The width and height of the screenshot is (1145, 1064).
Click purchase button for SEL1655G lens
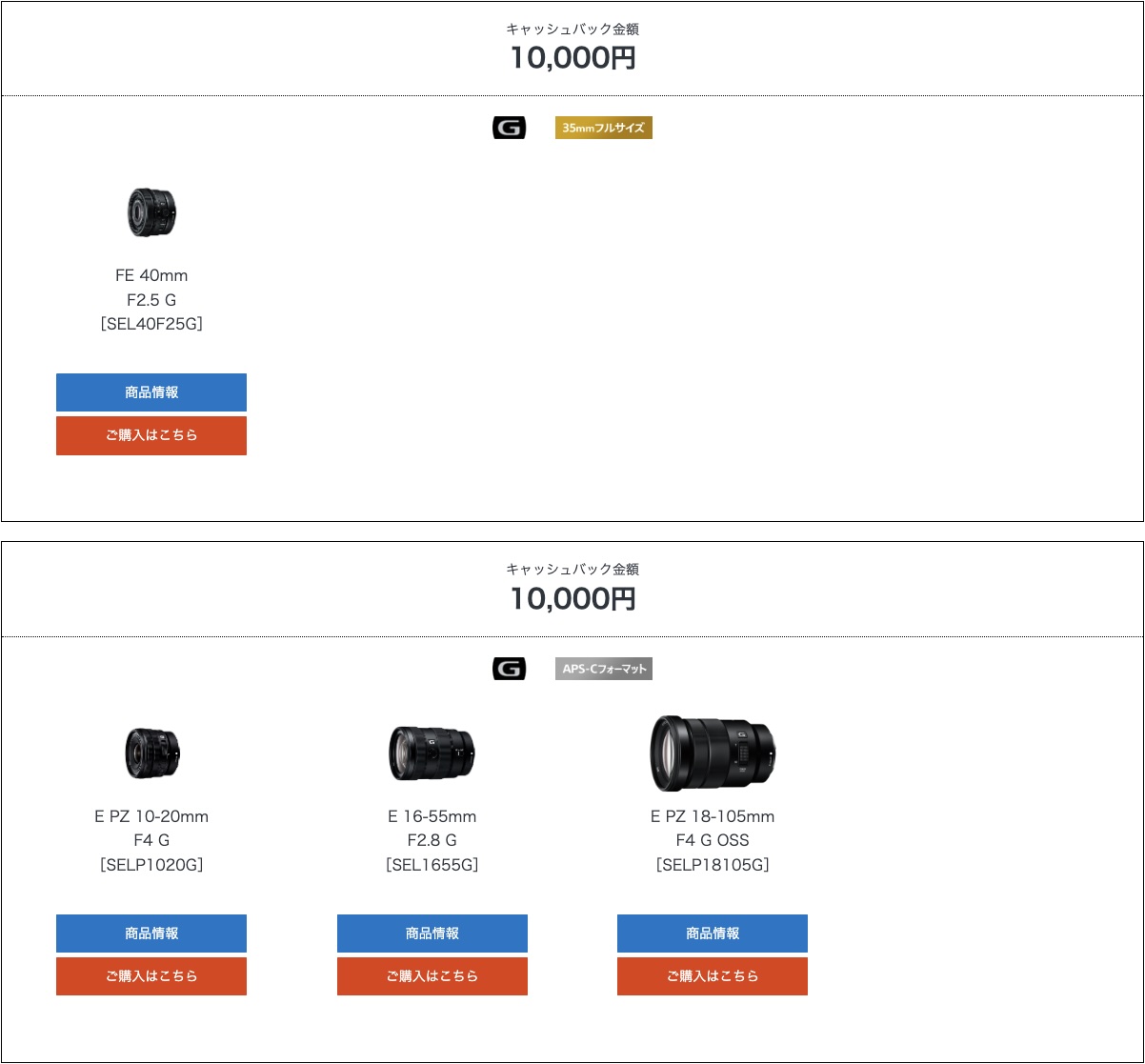pyautogui.click(x=432, y=976)
